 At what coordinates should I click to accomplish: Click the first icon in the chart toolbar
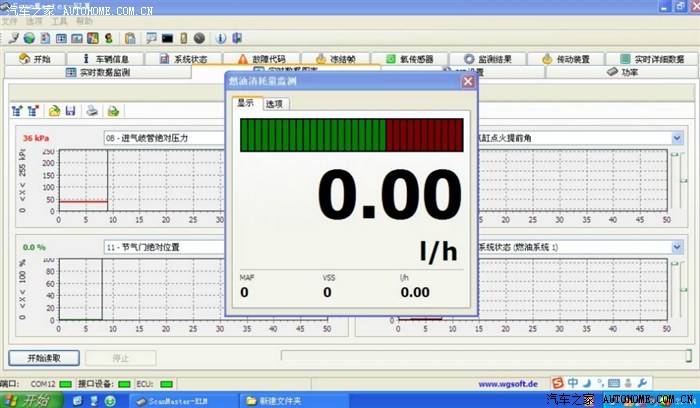click(17, 110)
